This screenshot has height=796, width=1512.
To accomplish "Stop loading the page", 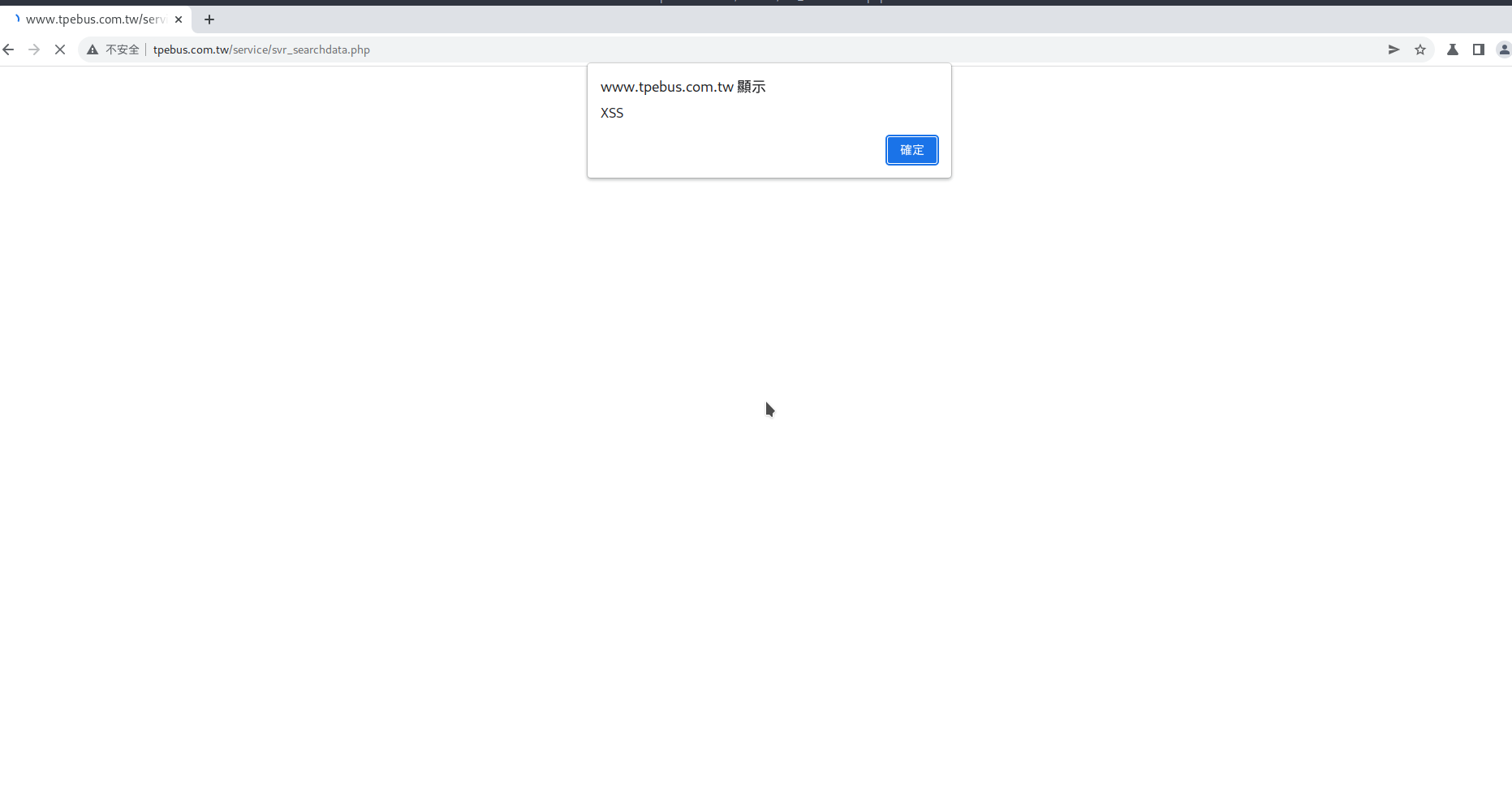I will pos(60,49).
